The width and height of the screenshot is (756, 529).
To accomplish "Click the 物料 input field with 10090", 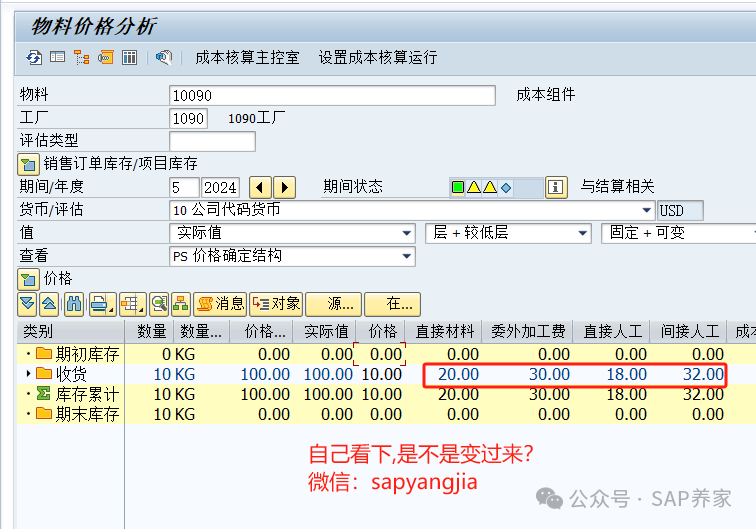I will click(x=332, y=95).
